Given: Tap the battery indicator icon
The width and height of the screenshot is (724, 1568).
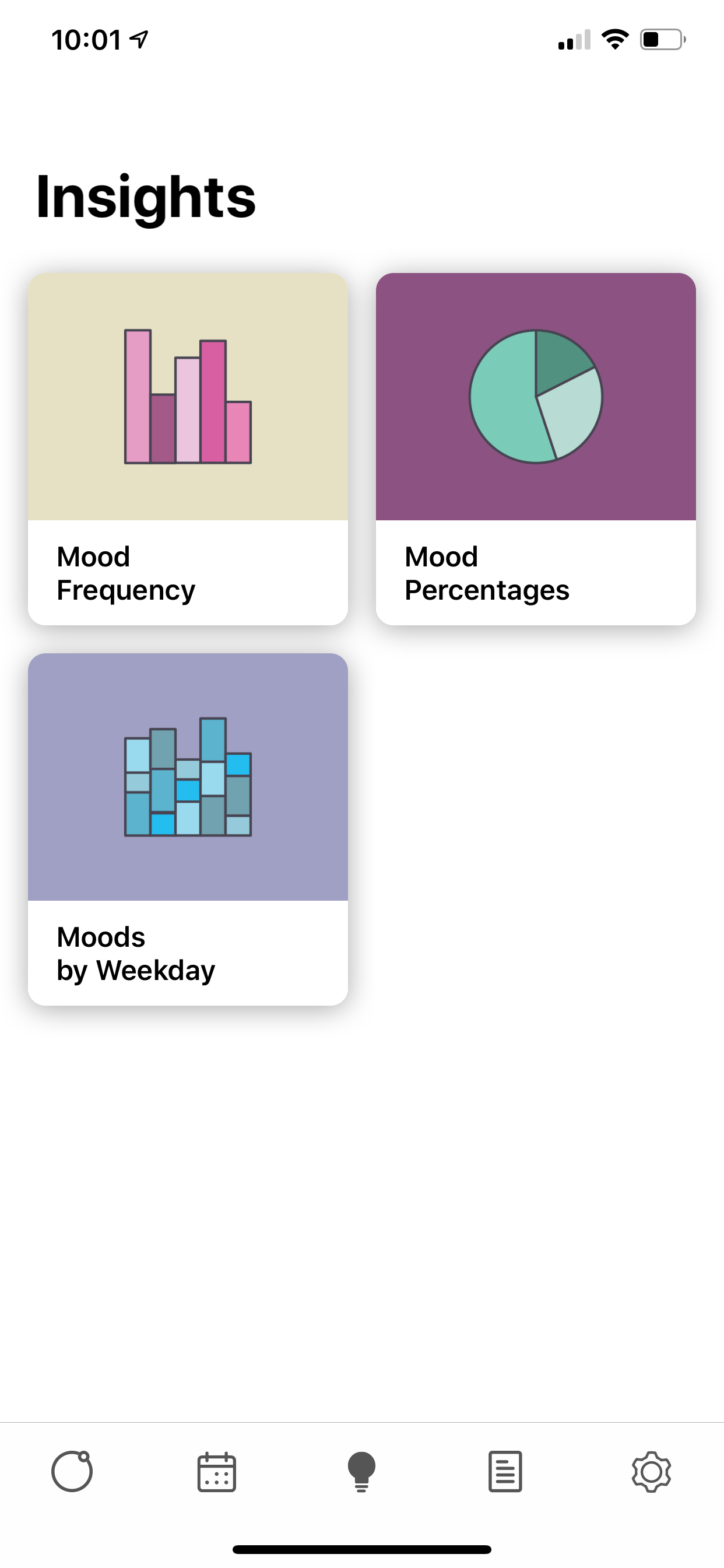Looking at the screenshot, I should (x=662, y=40).
